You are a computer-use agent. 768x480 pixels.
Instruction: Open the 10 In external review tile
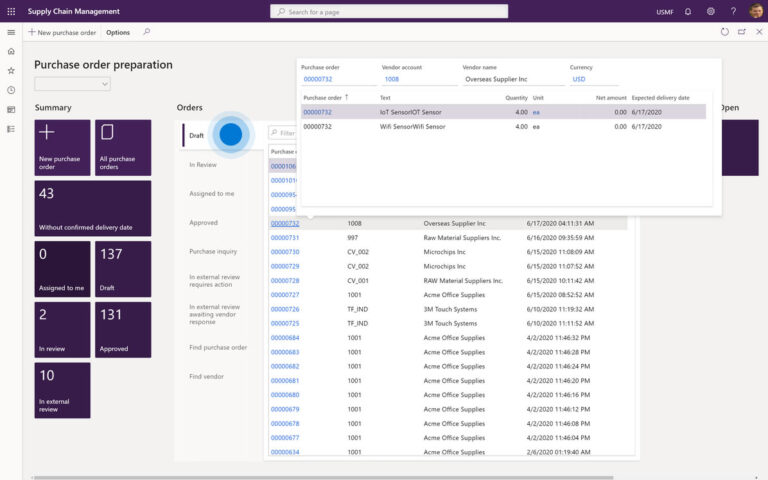(x=62, y=390)
